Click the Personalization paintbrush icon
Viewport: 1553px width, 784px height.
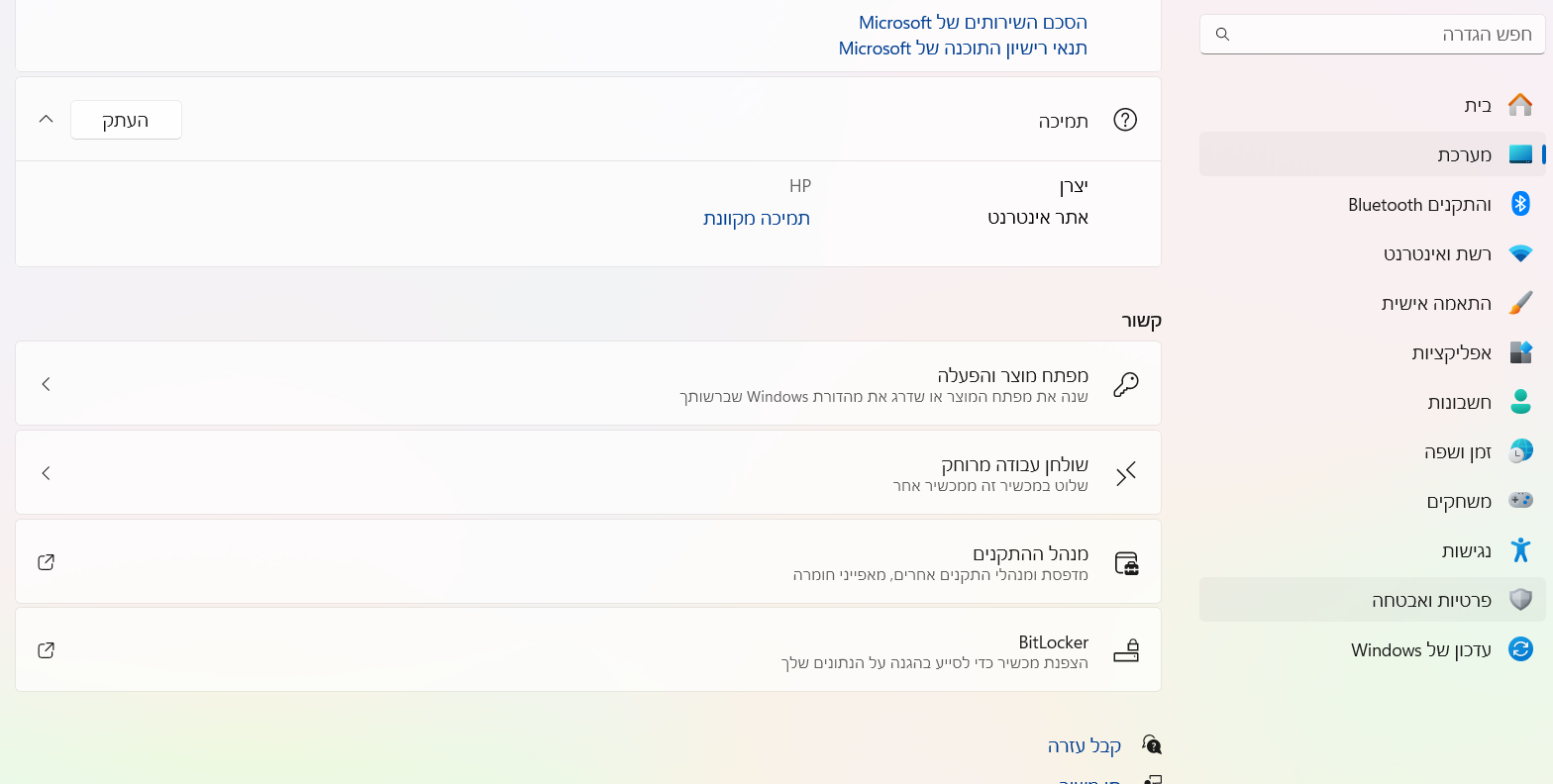[1520, 303]
